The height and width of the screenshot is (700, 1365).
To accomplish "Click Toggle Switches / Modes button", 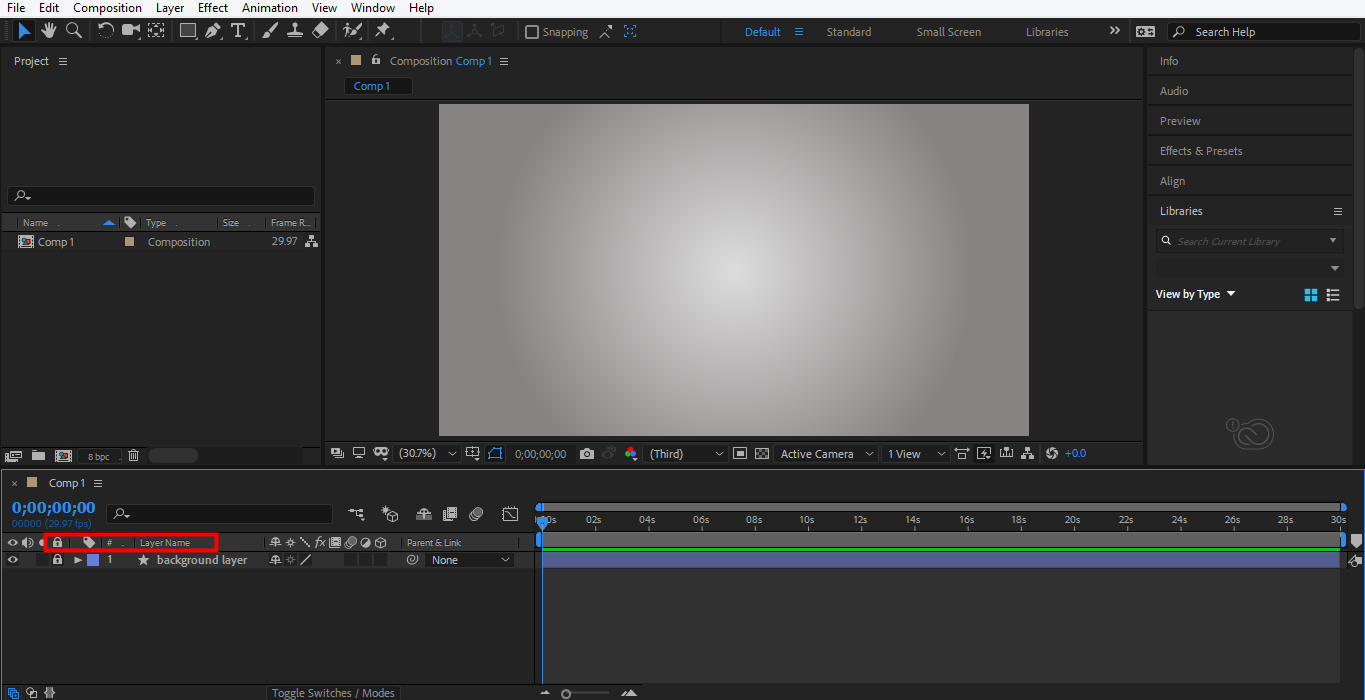I will coord(333,693).
